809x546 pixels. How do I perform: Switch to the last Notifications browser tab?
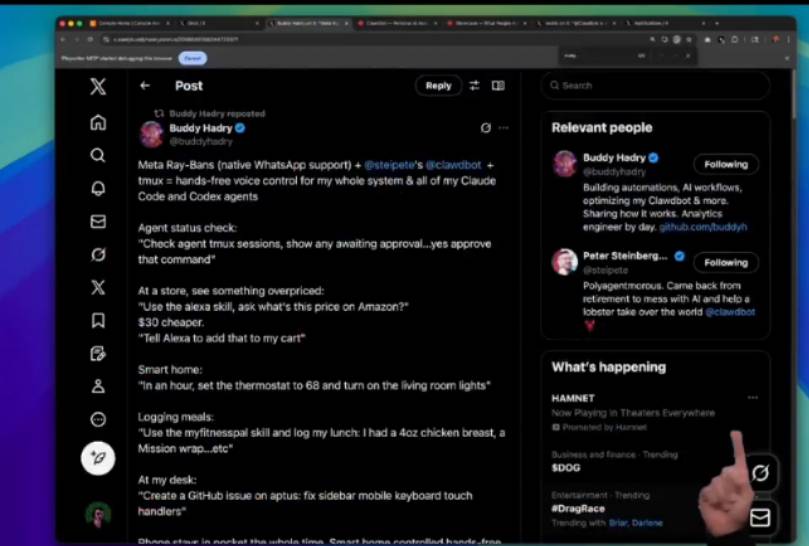click(666, 23)
